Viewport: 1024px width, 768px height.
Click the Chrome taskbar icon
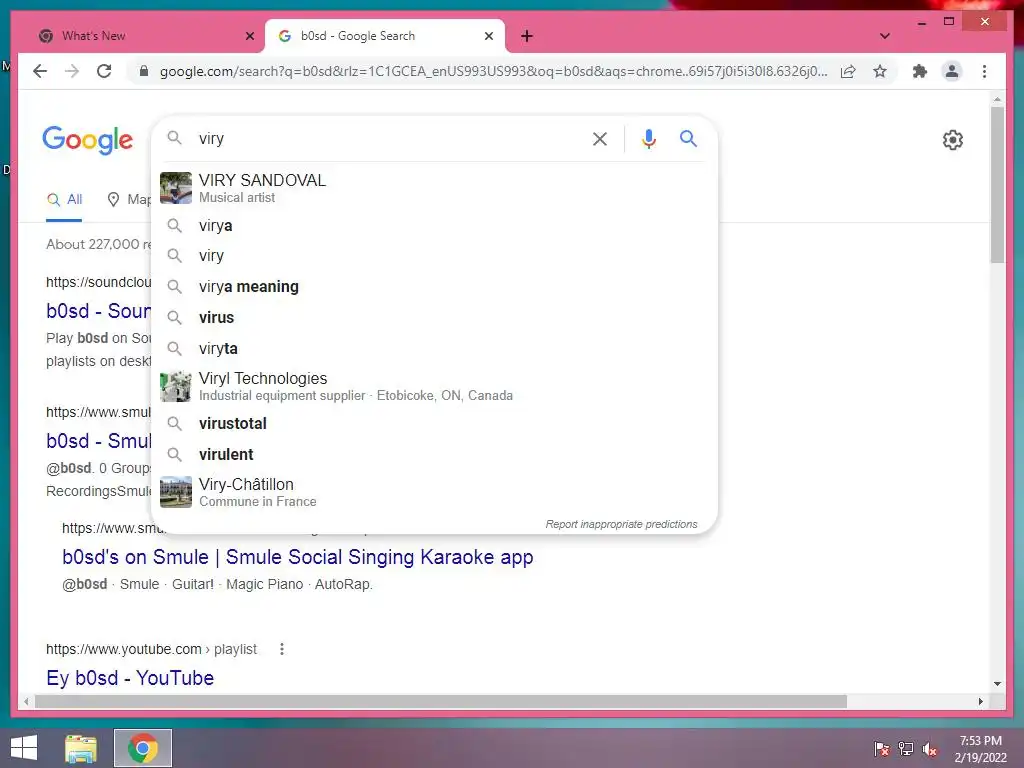(x=142, y=748)
